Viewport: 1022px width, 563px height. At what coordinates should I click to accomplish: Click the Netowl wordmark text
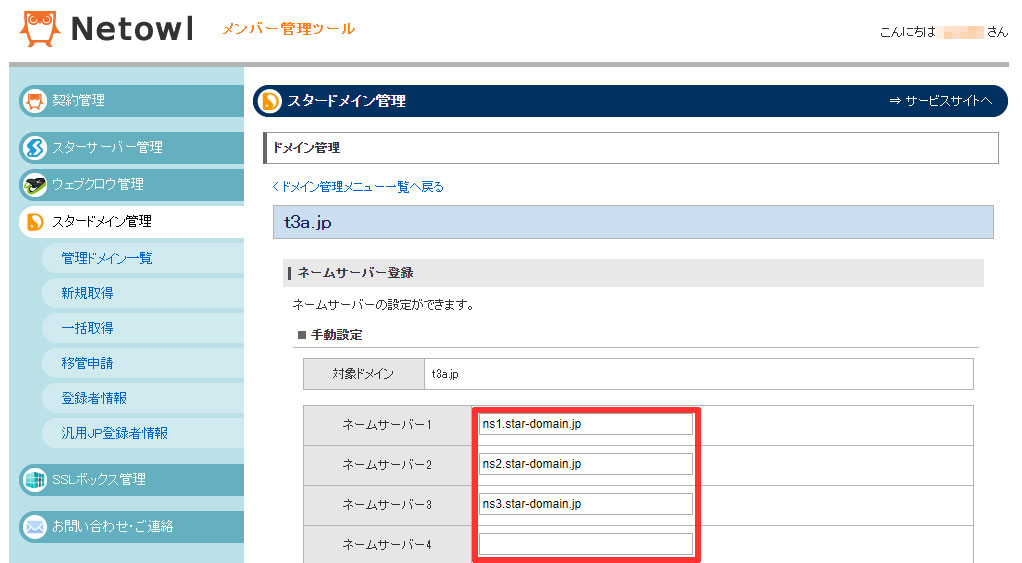[x=132, y=29]
